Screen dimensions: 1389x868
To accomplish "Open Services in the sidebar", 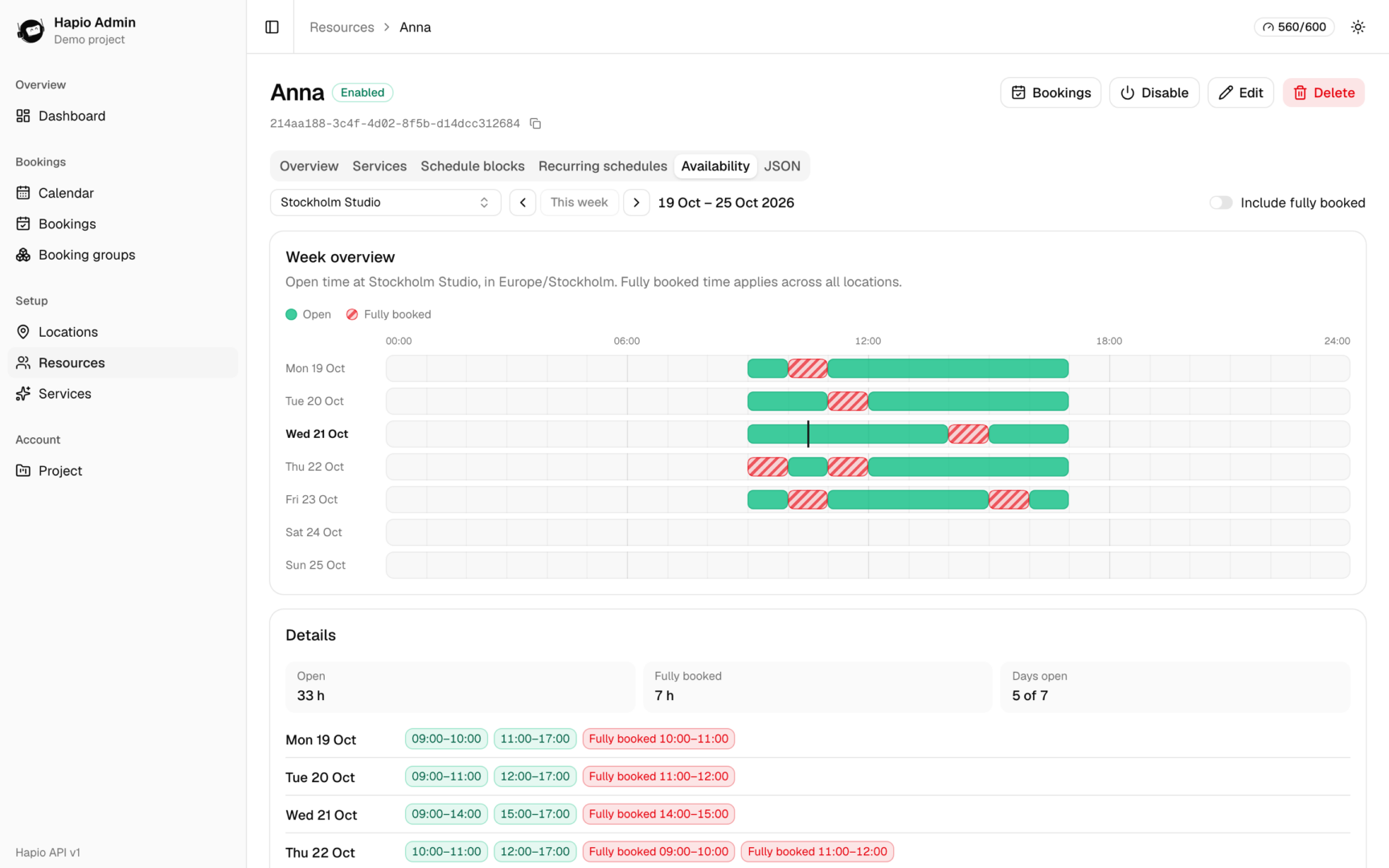I will click(123, 394).
